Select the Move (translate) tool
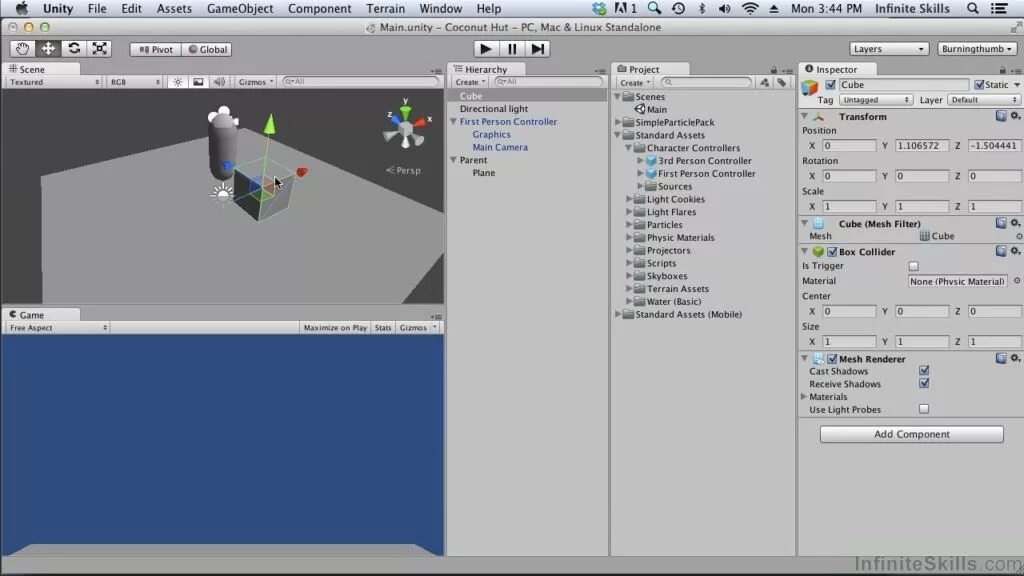Screen dimensions: 1024x576 click(48, 49)
